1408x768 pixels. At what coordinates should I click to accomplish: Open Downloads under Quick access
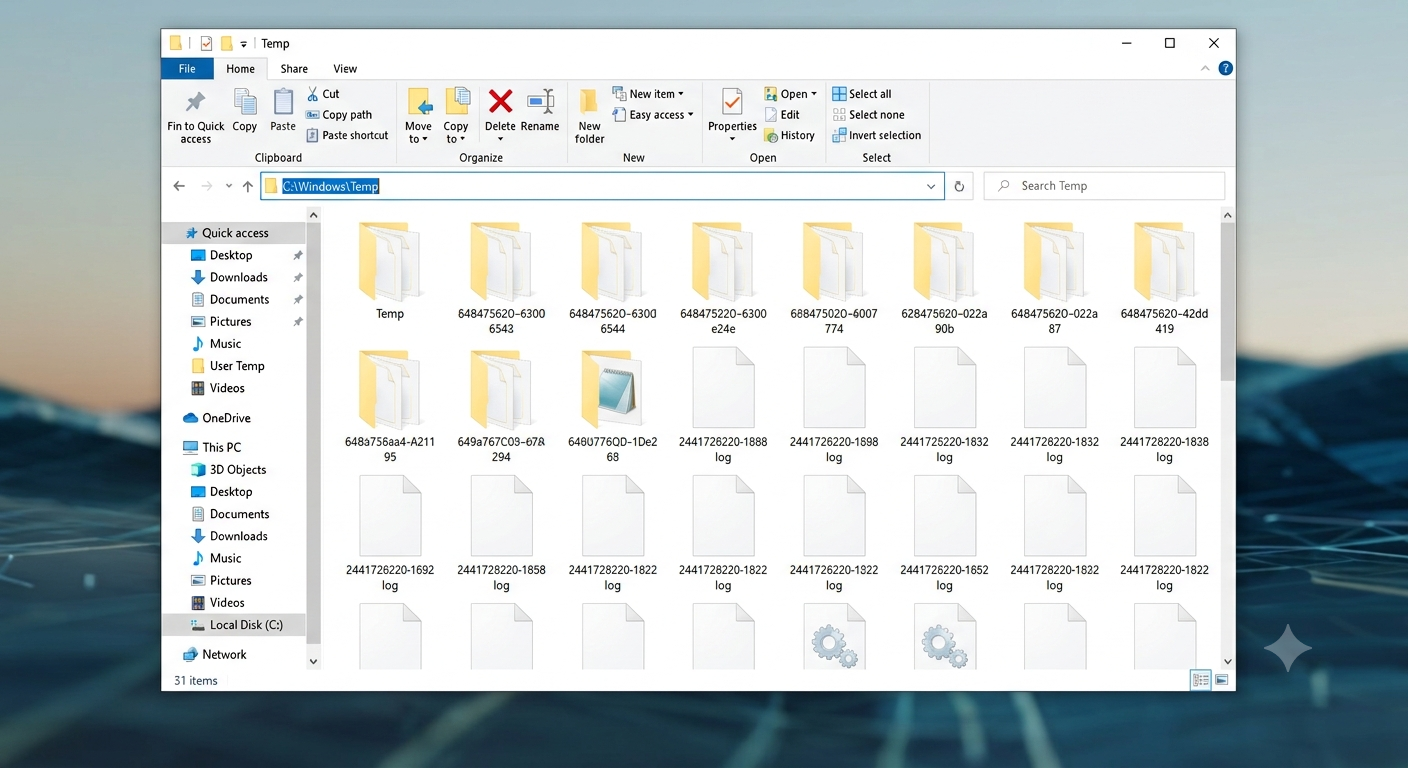(238, 277)
